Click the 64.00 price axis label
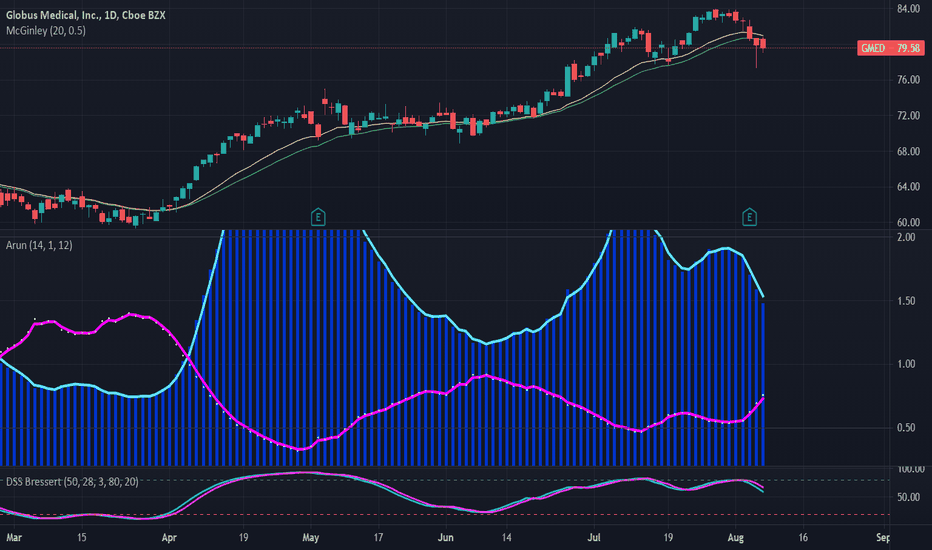This screenshot has height=550, width=932. click(908, 187)
